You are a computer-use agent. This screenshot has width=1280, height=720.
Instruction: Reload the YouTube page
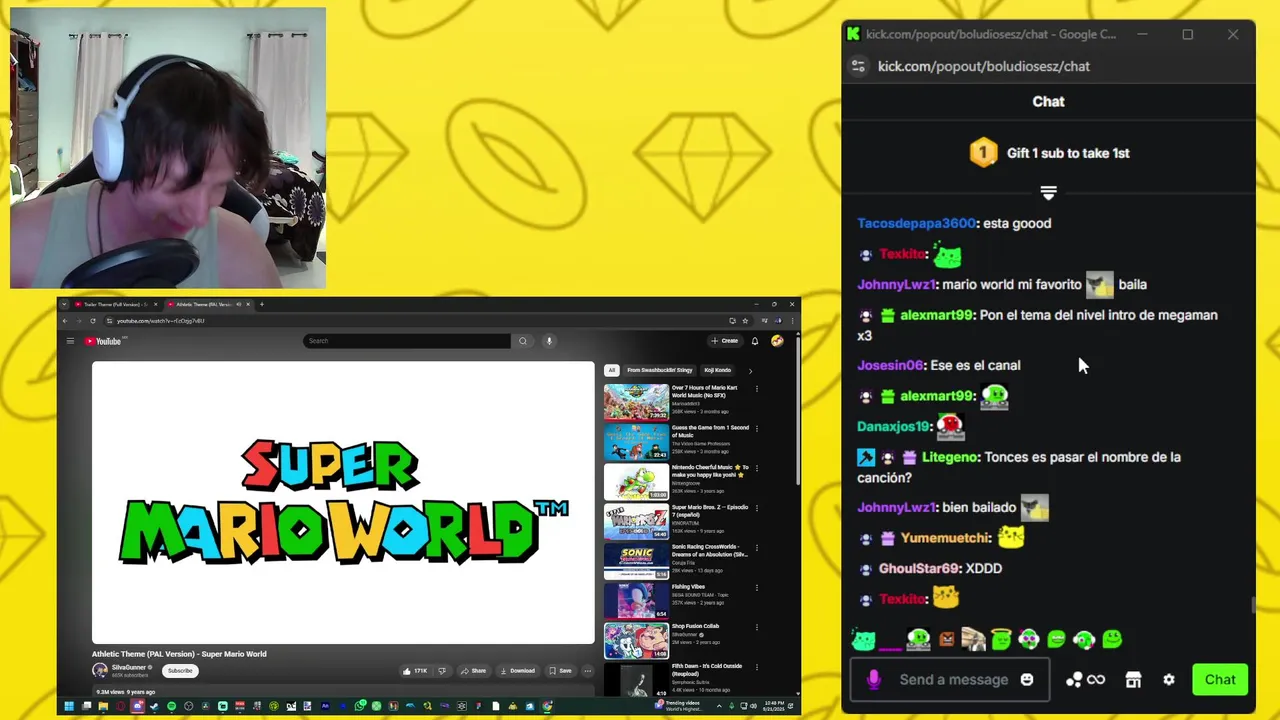click(x=93, y=321)
